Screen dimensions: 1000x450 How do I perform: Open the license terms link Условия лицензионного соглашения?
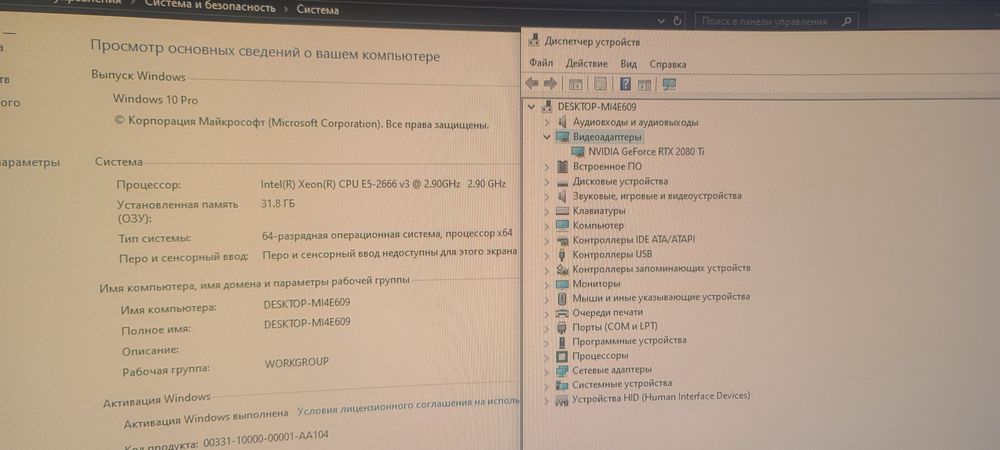click(409, 407)
